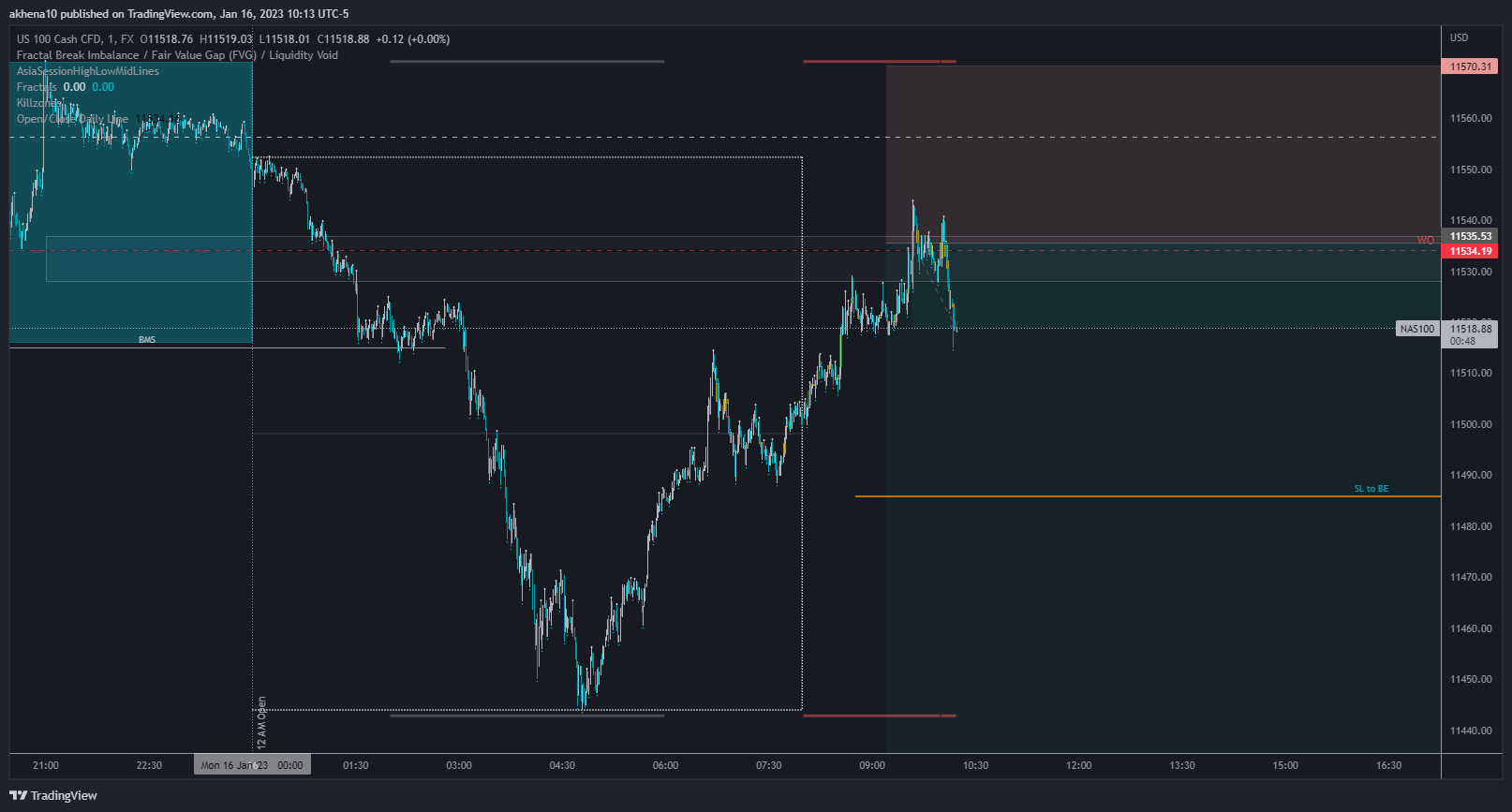This screenshot has height=812, width=1512.
Task: Click the TradingView logo at bottom left
Action: pyautogui.click(x=53, y=795)
